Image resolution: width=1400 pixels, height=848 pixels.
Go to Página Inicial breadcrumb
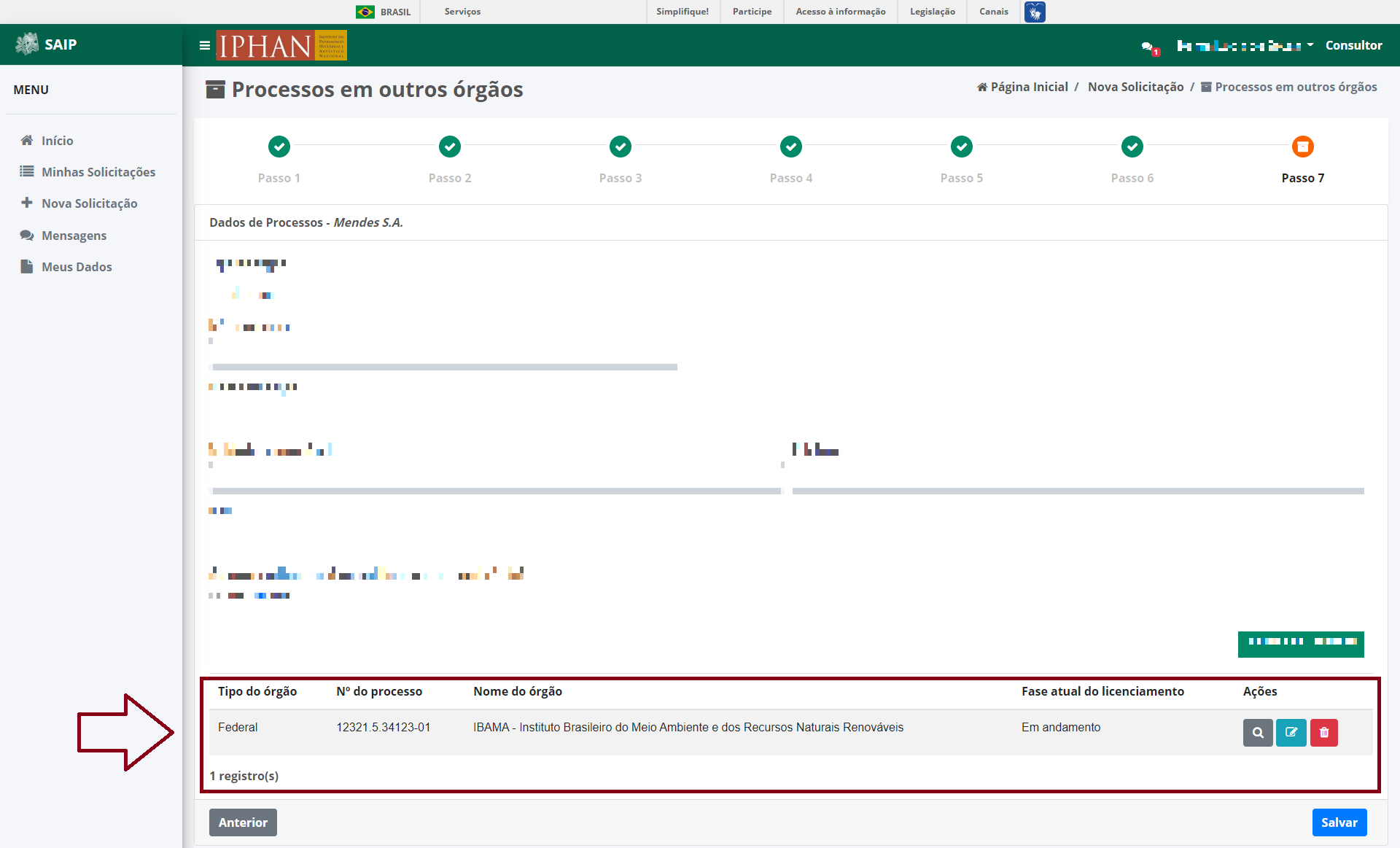tap(1022, 87)
